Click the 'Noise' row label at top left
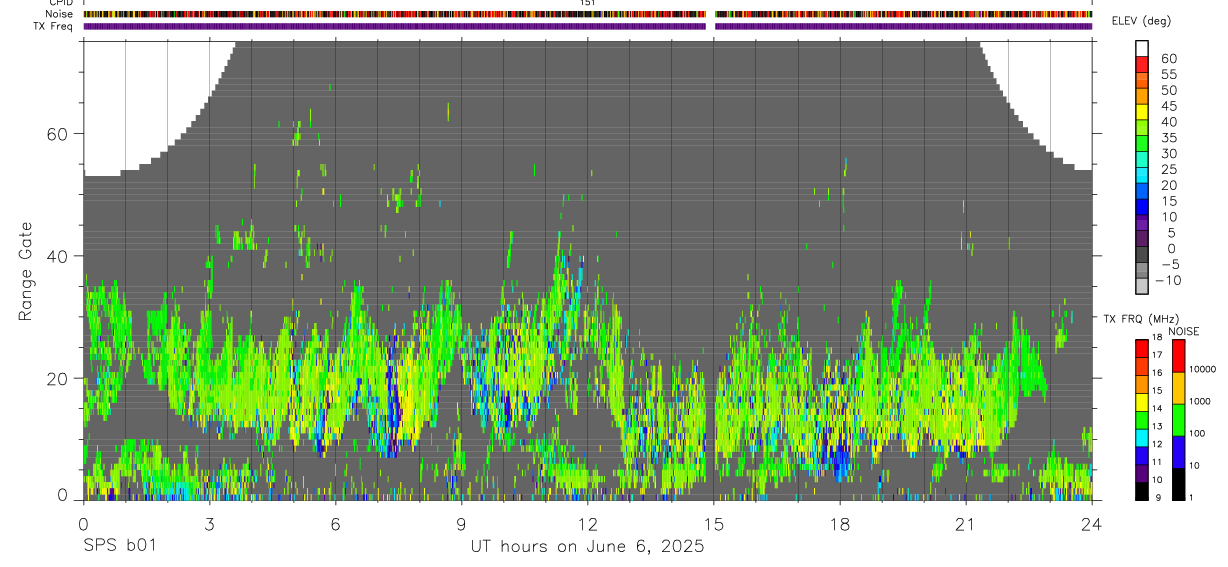Viewport: 1228px width, 567px height. pos(60,15)
